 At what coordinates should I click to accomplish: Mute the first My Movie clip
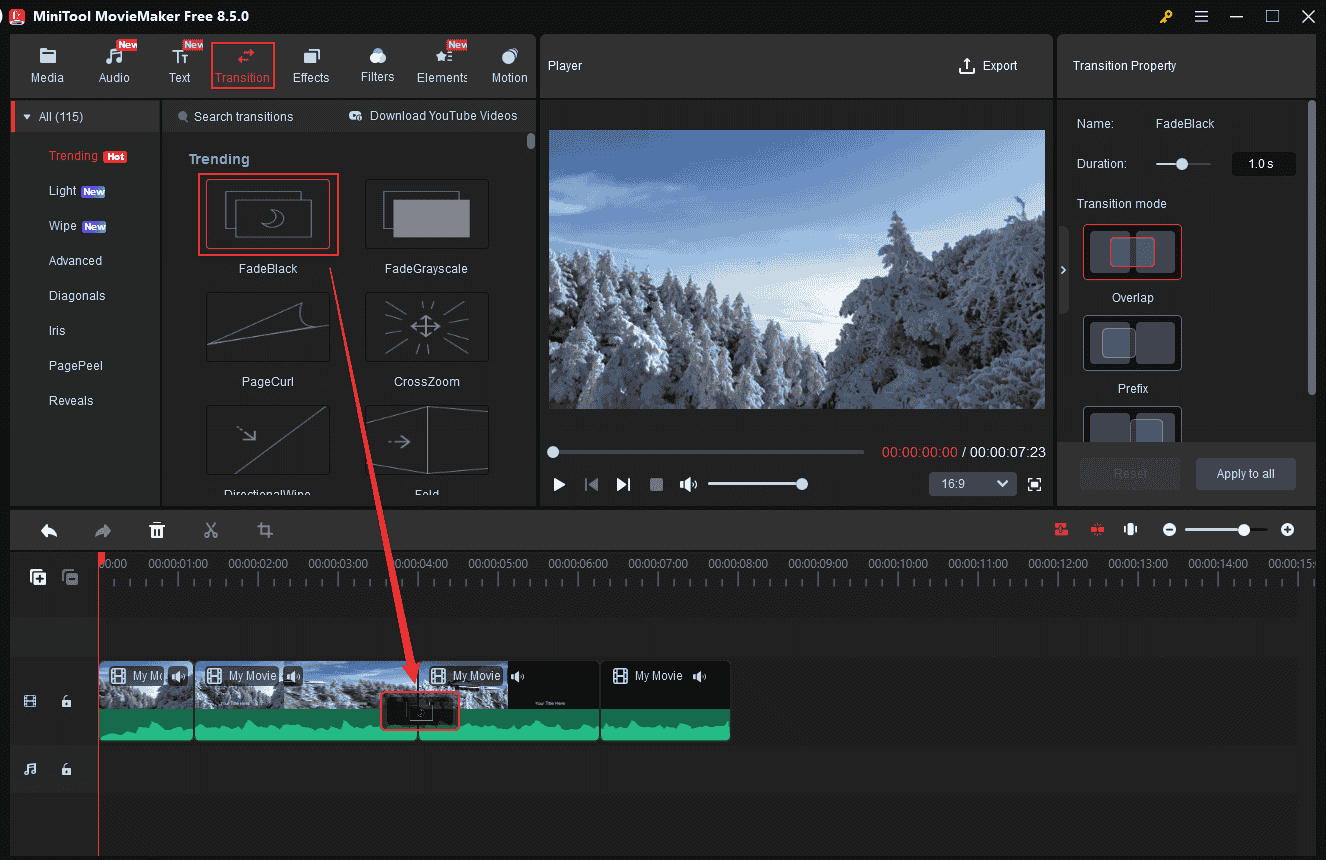tap(178, 675)
